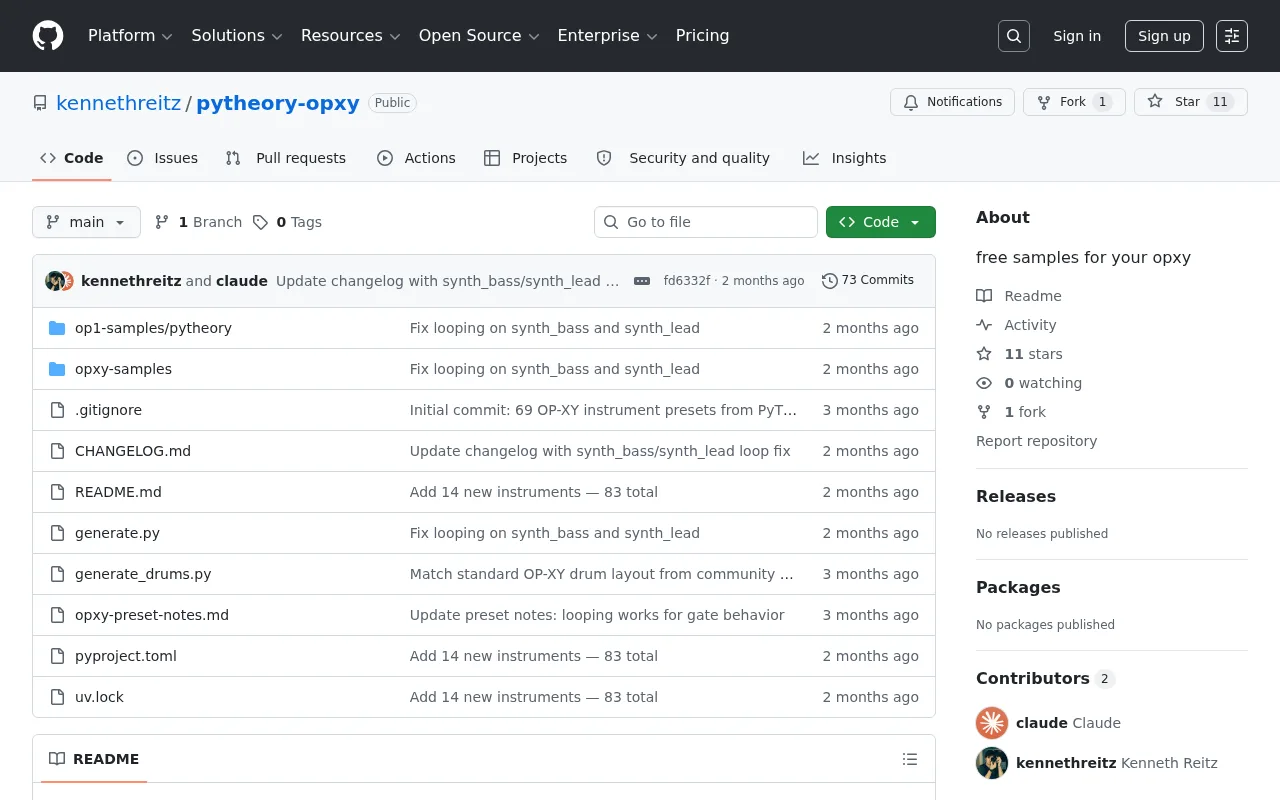Open the Resources dropdown menu
The height and width of the screenshot is (800, 1280).
tap(350, 36)
